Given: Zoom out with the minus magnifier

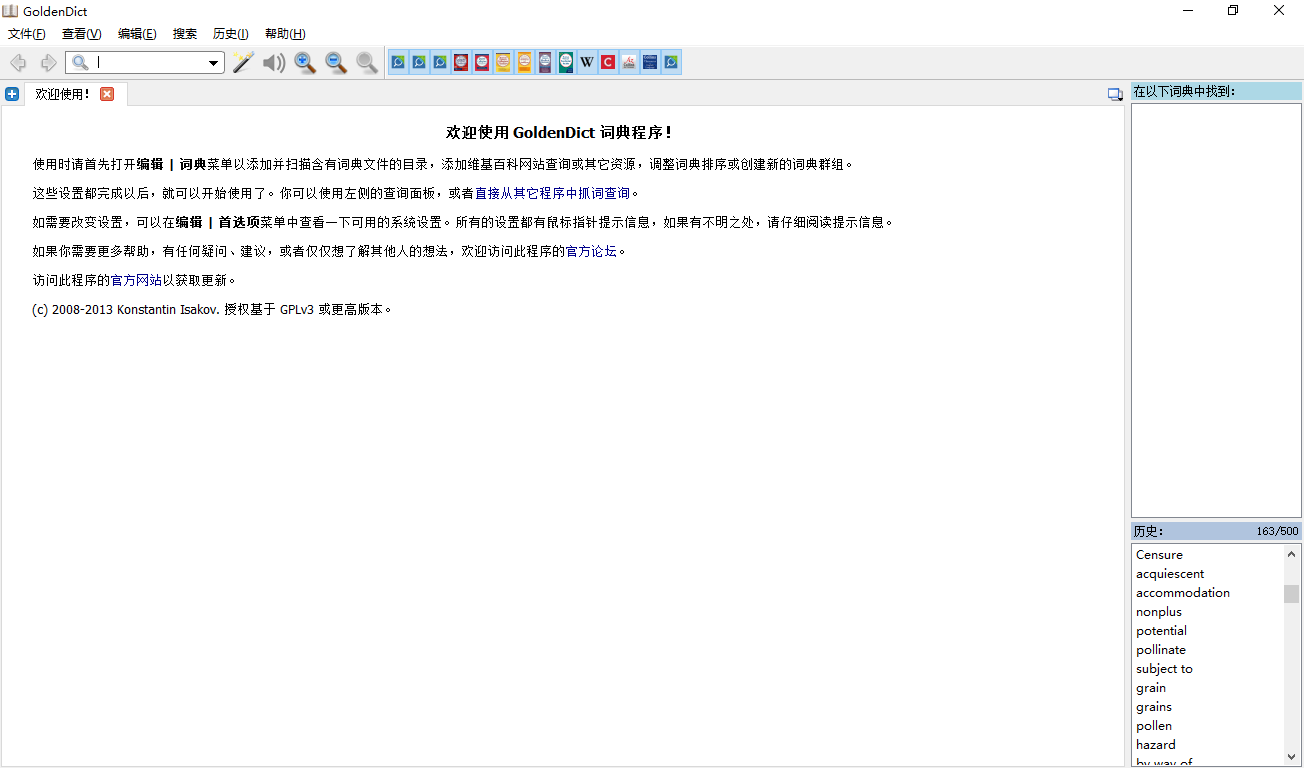Looking at the screenshot, I should pos(336,63).
